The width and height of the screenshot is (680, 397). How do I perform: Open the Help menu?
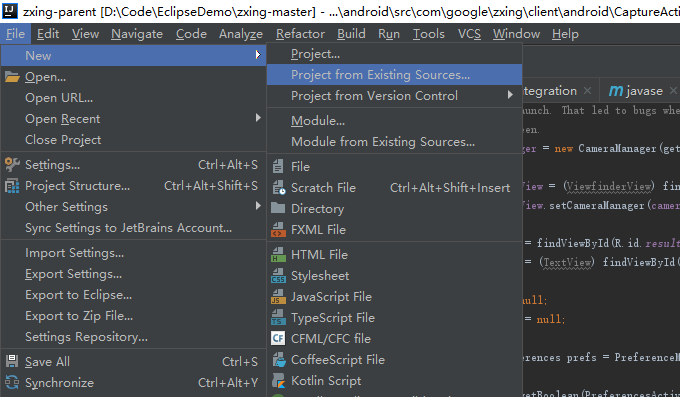tap(565, 34)
